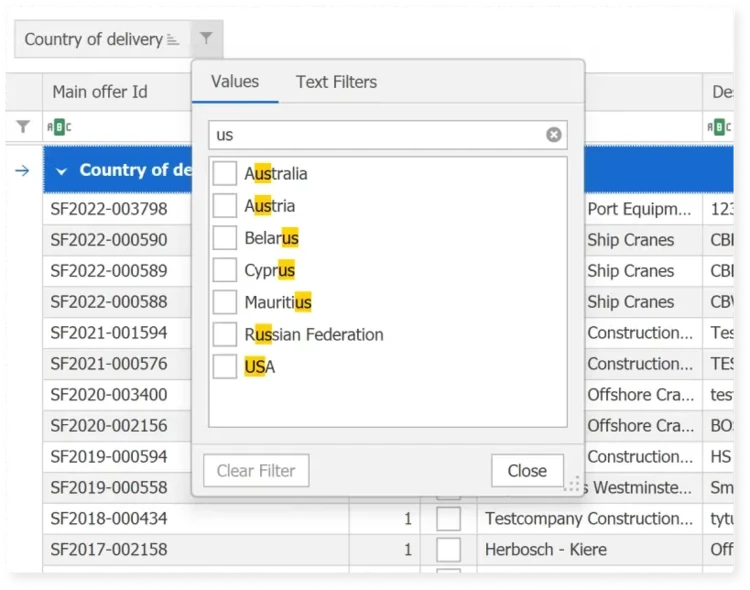Click the Clear Filter button
The image size is (750, 590).
pos(256,471)
